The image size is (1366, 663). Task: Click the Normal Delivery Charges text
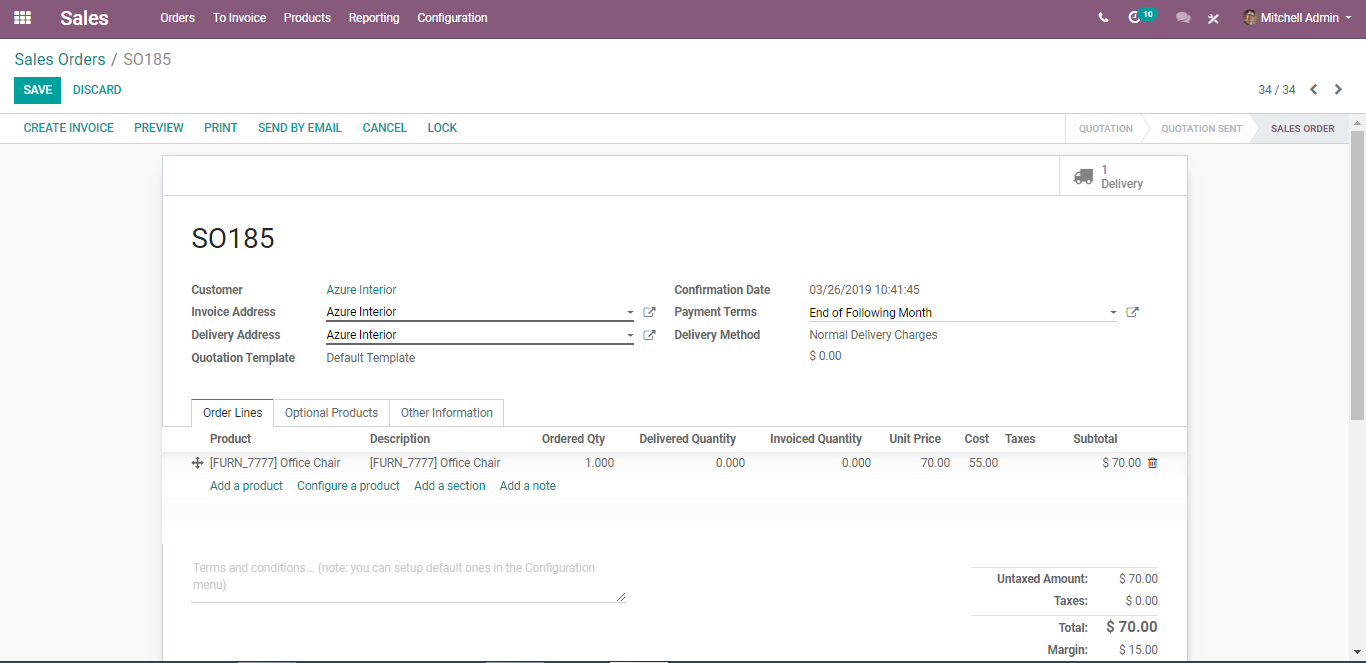pyautogui.click(x=873, y=335)
